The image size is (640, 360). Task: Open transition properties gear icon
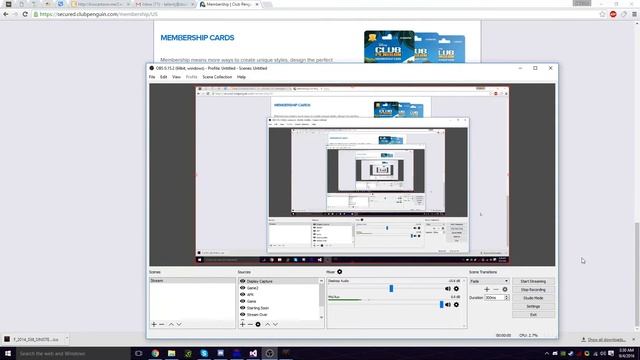coord(505,289)
